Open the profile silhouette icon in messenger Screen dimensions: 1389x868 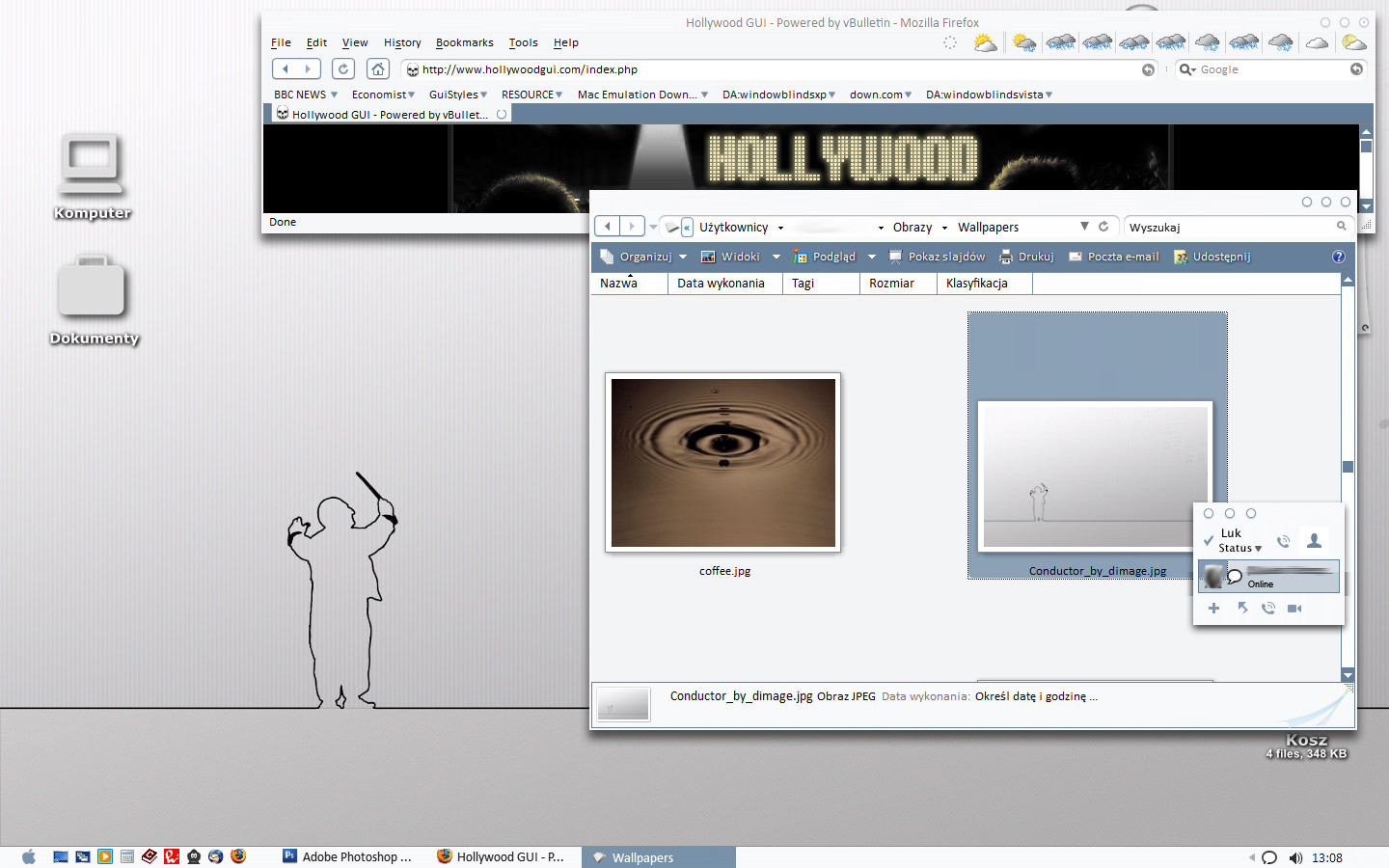(1314, 541)
